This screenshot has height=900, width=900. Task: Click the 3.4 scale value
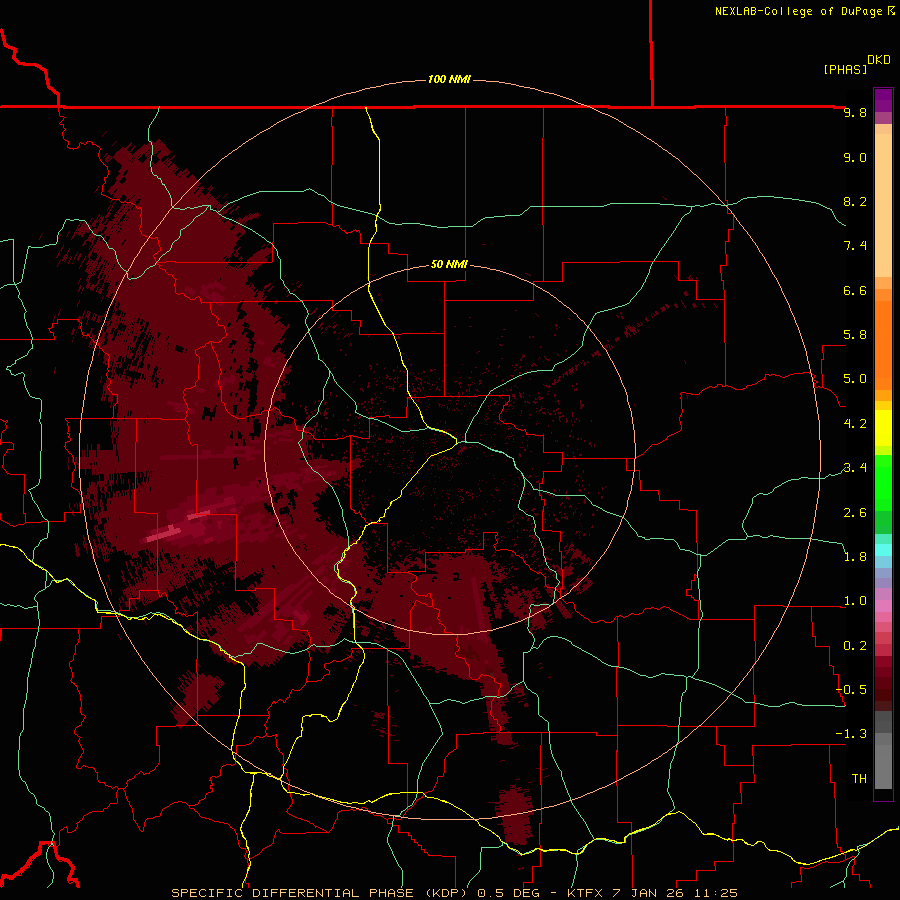[x=855, y=468]
